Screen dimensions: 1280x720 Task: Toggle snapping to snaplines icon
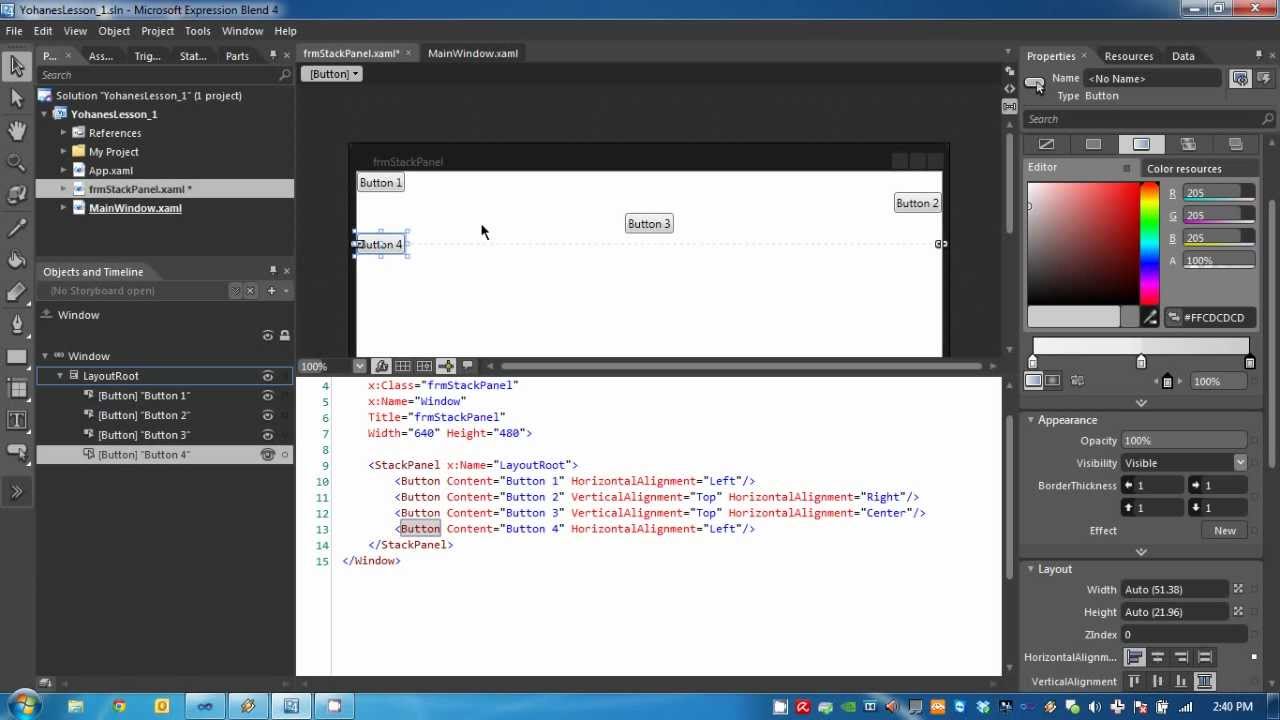tap(446, 366)
